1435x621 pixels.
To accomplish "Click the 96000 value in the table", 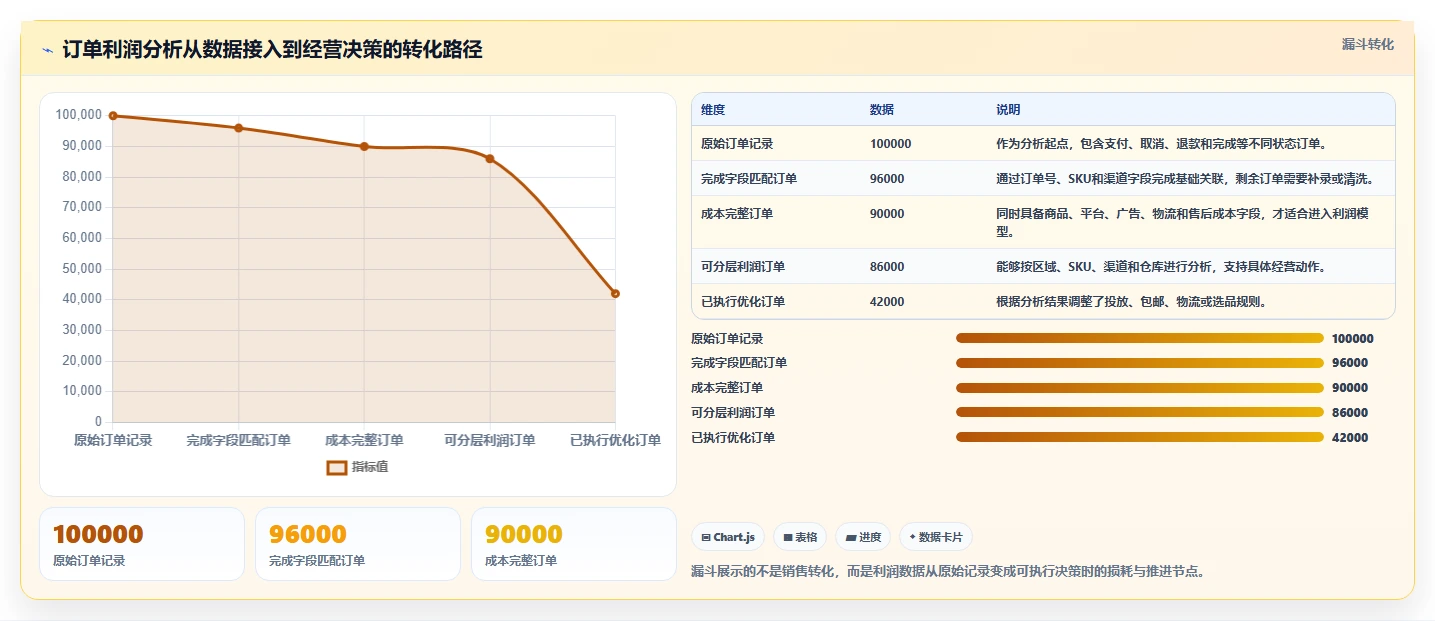I will (x=887, y=179).
